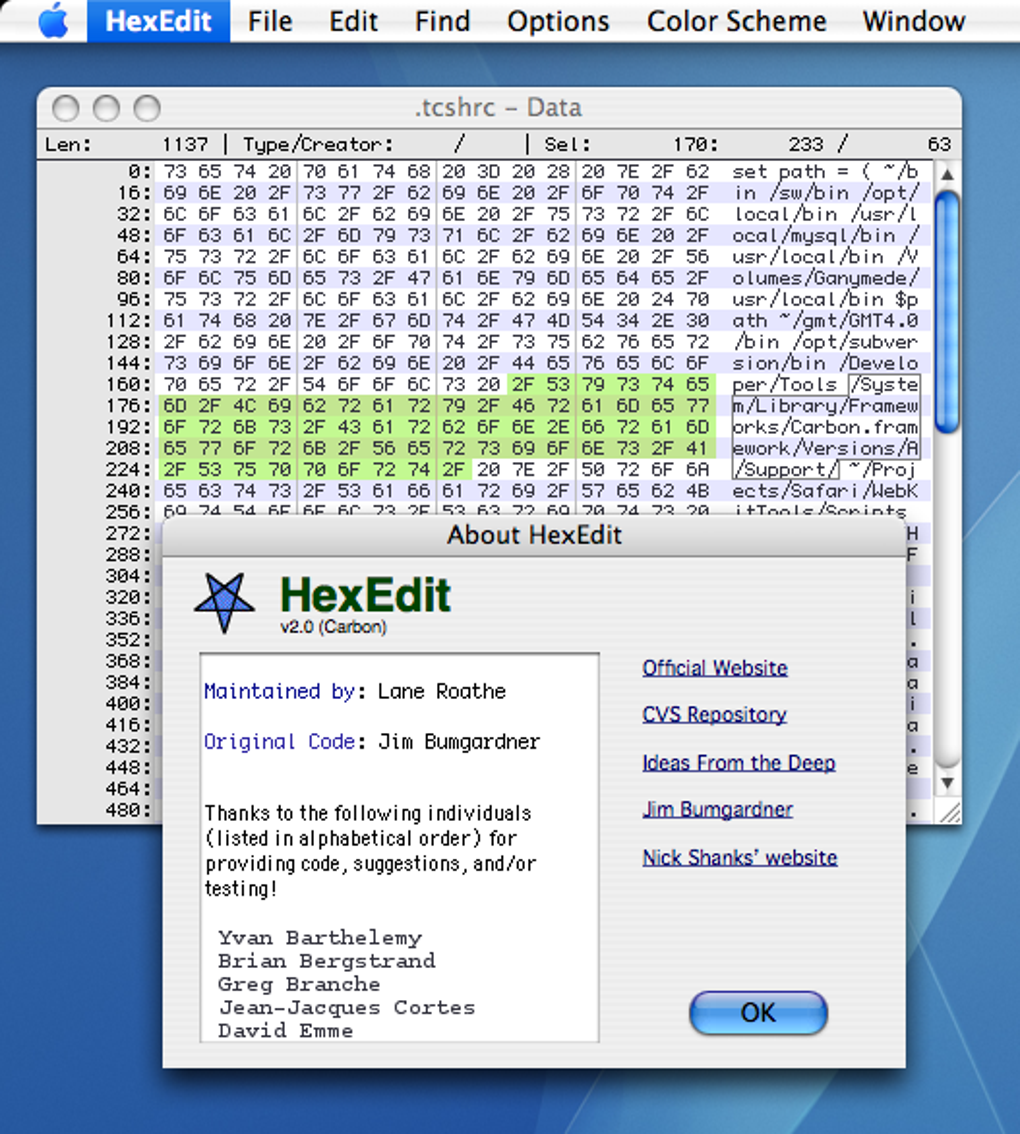The height and width of the screenshot is (1134, 1020).
Task: Click the window resize grip corner
Action: (948, 811)
